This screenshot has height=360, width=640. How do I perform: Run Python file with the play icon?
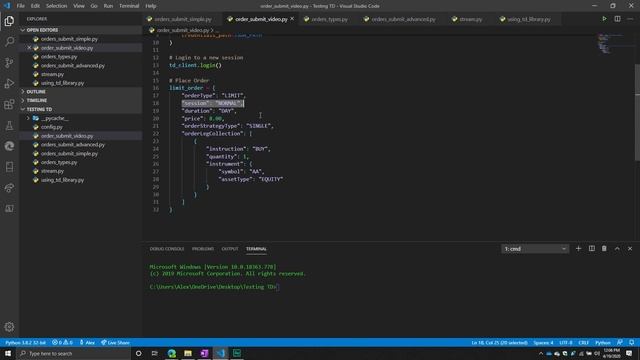[604, 19]
